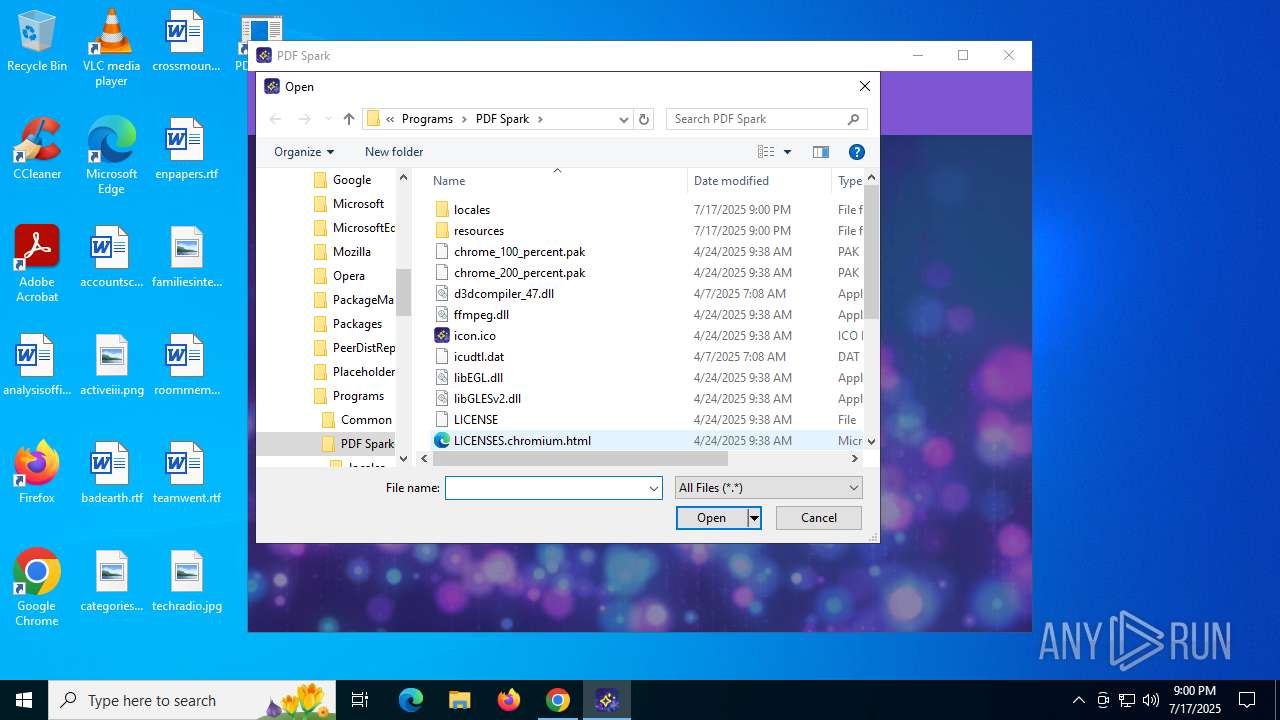Click the Forward navigation arrow in dialog
The image size is (1280, 720).
(305, 119)
